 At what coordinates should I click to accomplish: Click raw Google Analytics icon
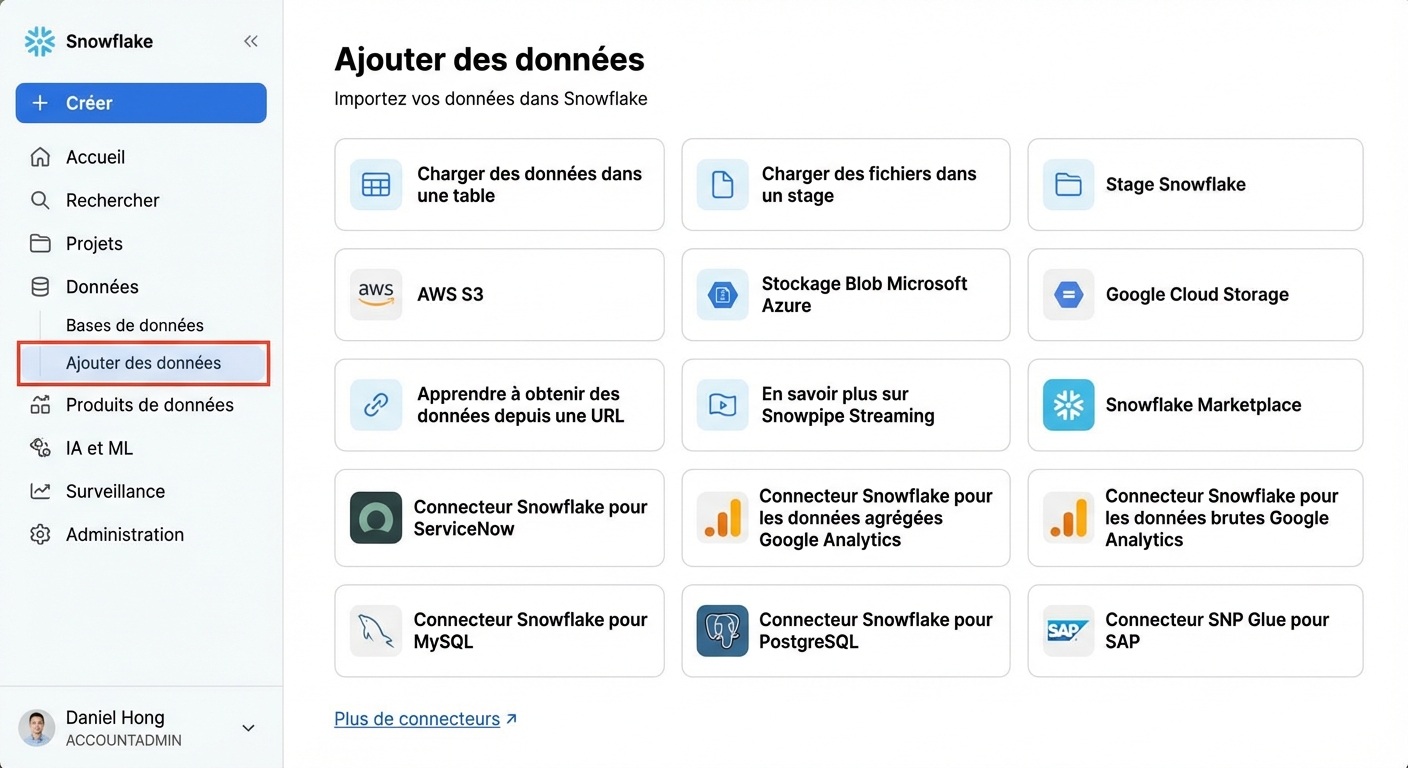click(x=1069, y=518)
